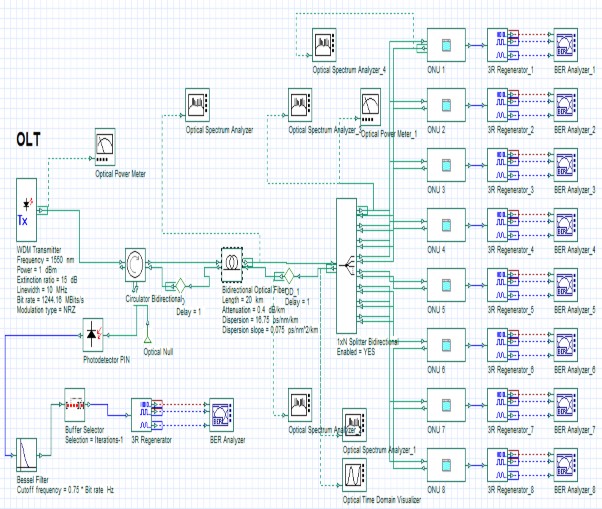
Task: Click the ONU 8 subsystem block
Action: pos(443,460)
